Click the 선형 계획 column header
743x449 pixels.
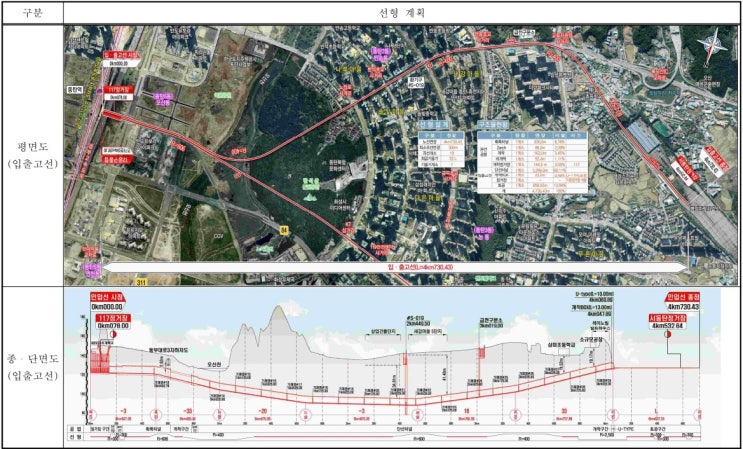coord(401,13)
